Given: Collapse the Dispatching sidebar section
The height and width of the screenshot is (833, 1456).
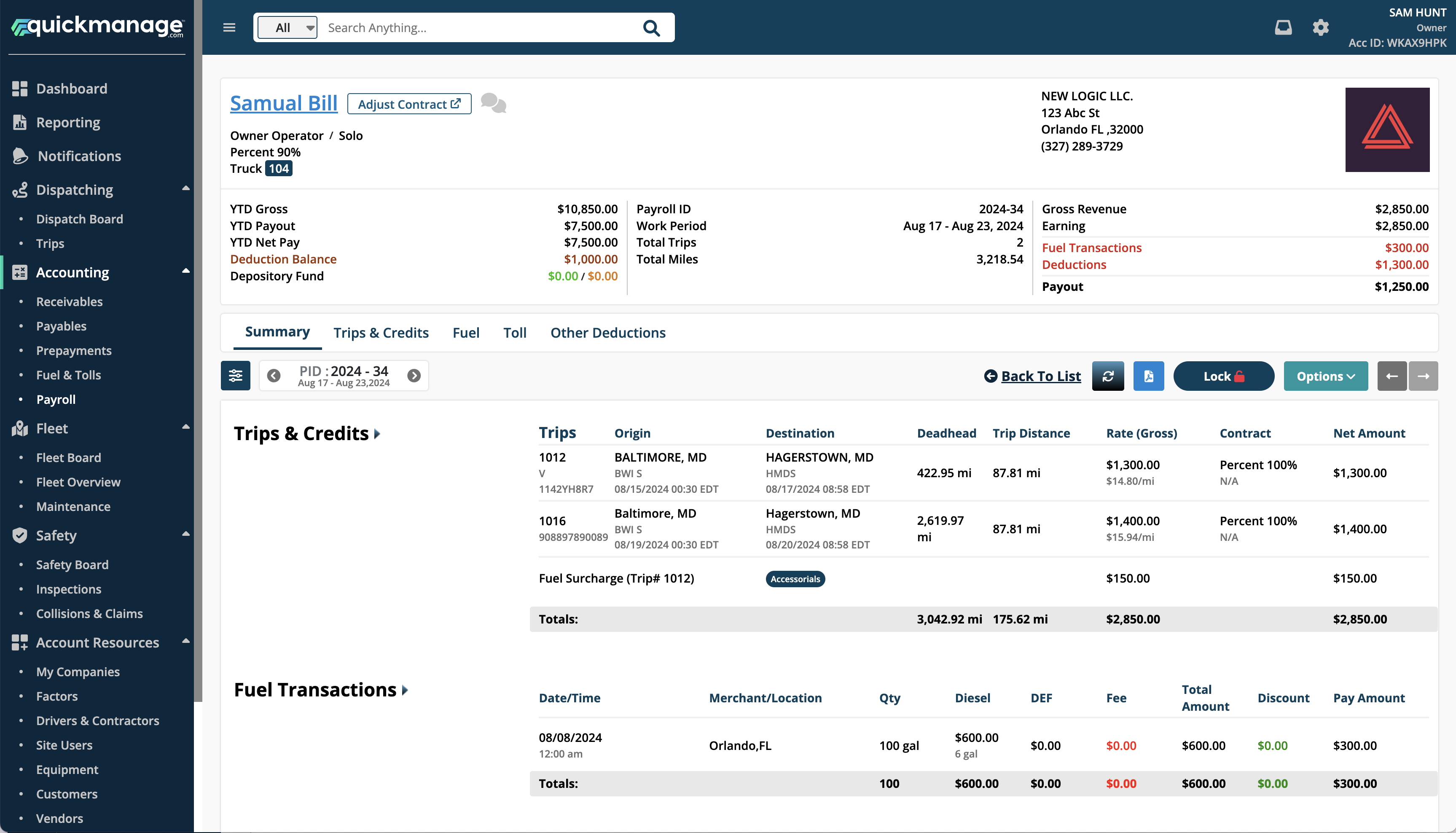Looking at the screenshot, I should [185, 189].
